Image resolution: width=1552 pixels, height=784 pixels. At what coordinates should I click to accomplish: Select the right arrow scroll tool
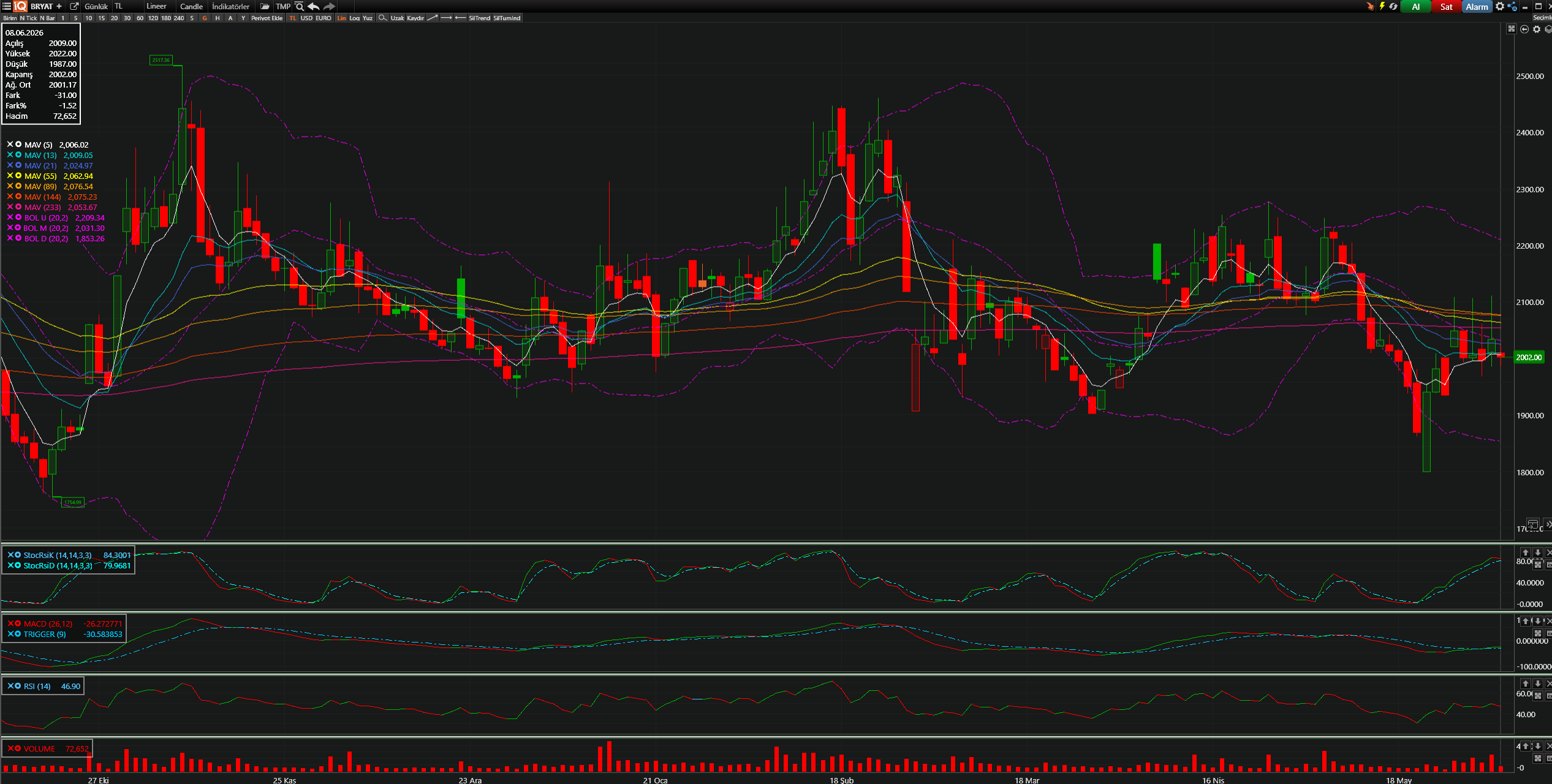click(x=446, y=18)
